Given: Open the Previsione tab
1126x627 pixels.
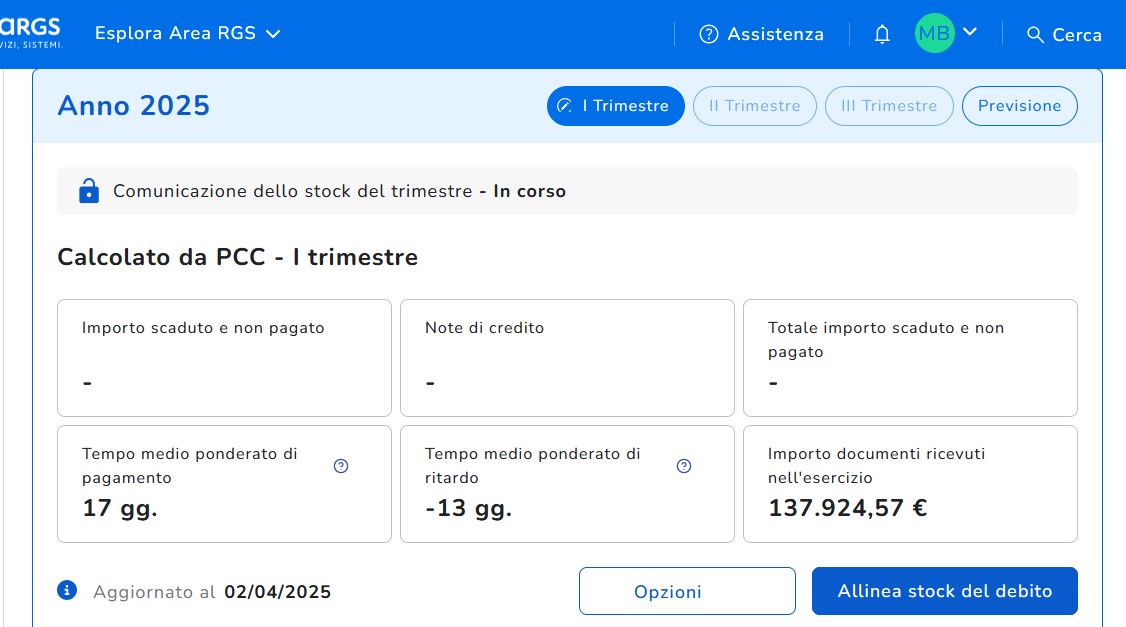Looking at the screenshot, I should 1019,106.
